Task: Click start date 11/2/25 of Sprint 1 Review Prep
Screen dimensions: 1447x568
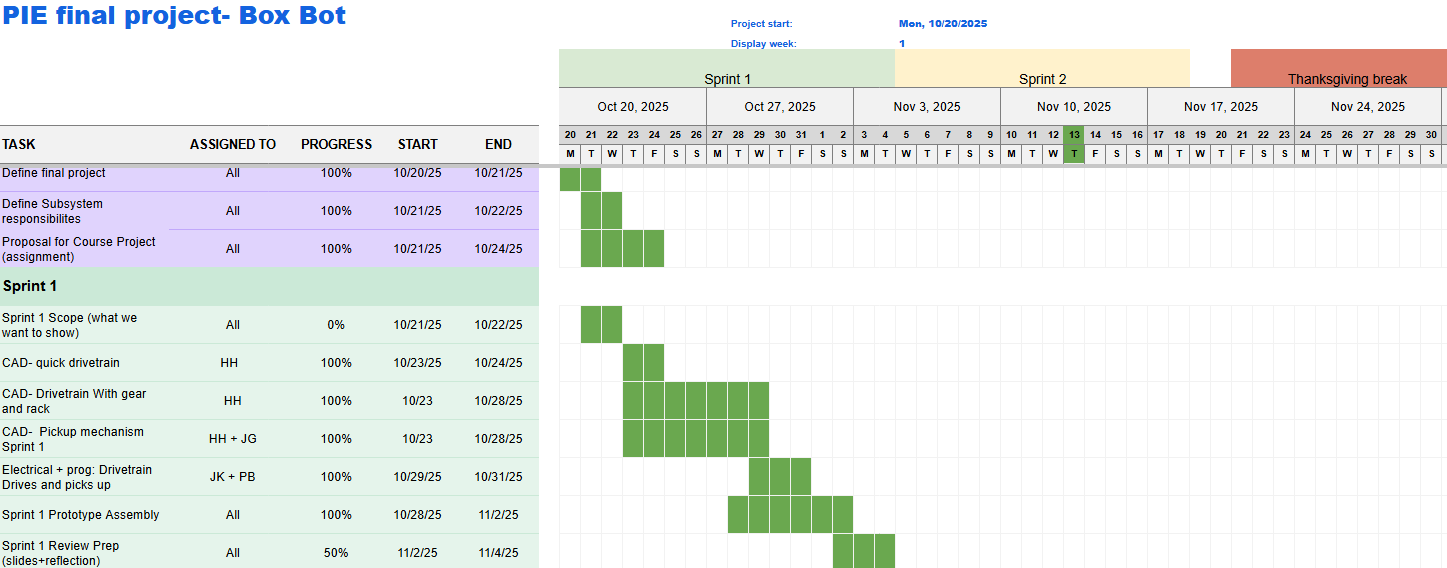Action: click(x=417, y=552)
